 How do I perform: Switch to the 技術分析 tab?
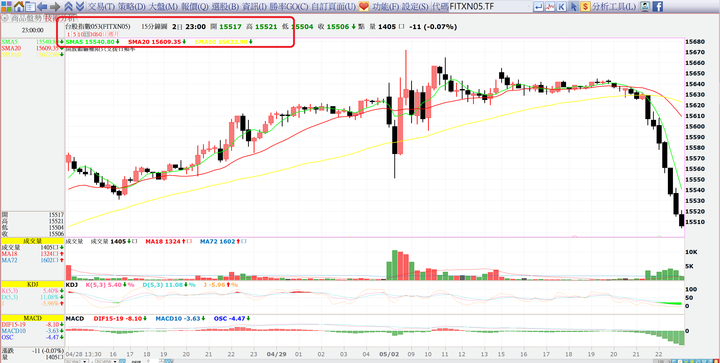(60, 18)
